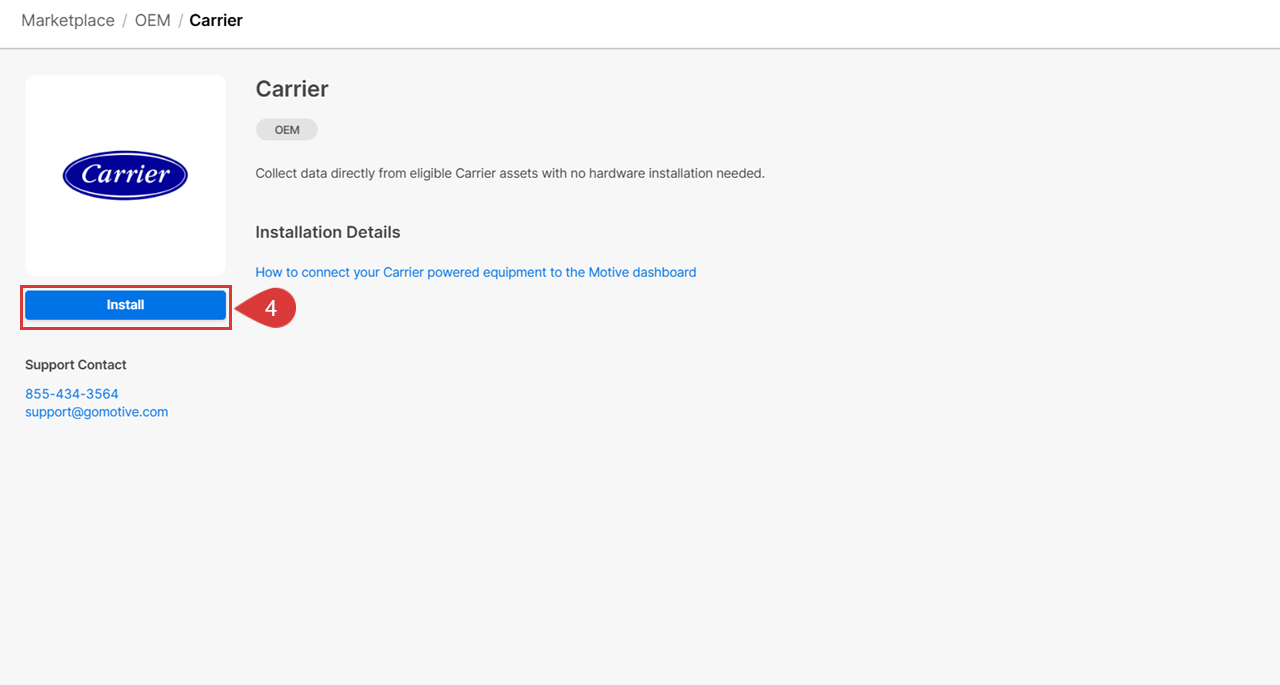Select the Carrier data collection description text
This screenshot has width=1280, height=685.
[x=510, y=173]
